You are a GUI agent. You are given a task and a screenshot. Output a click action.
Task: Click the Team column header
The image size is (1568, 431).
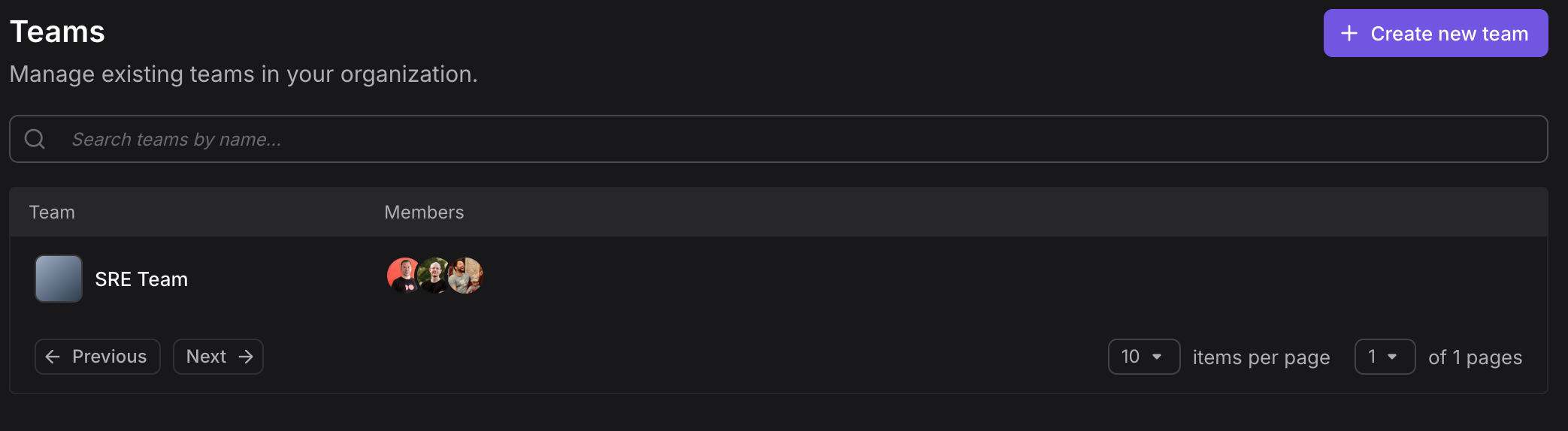52,212
